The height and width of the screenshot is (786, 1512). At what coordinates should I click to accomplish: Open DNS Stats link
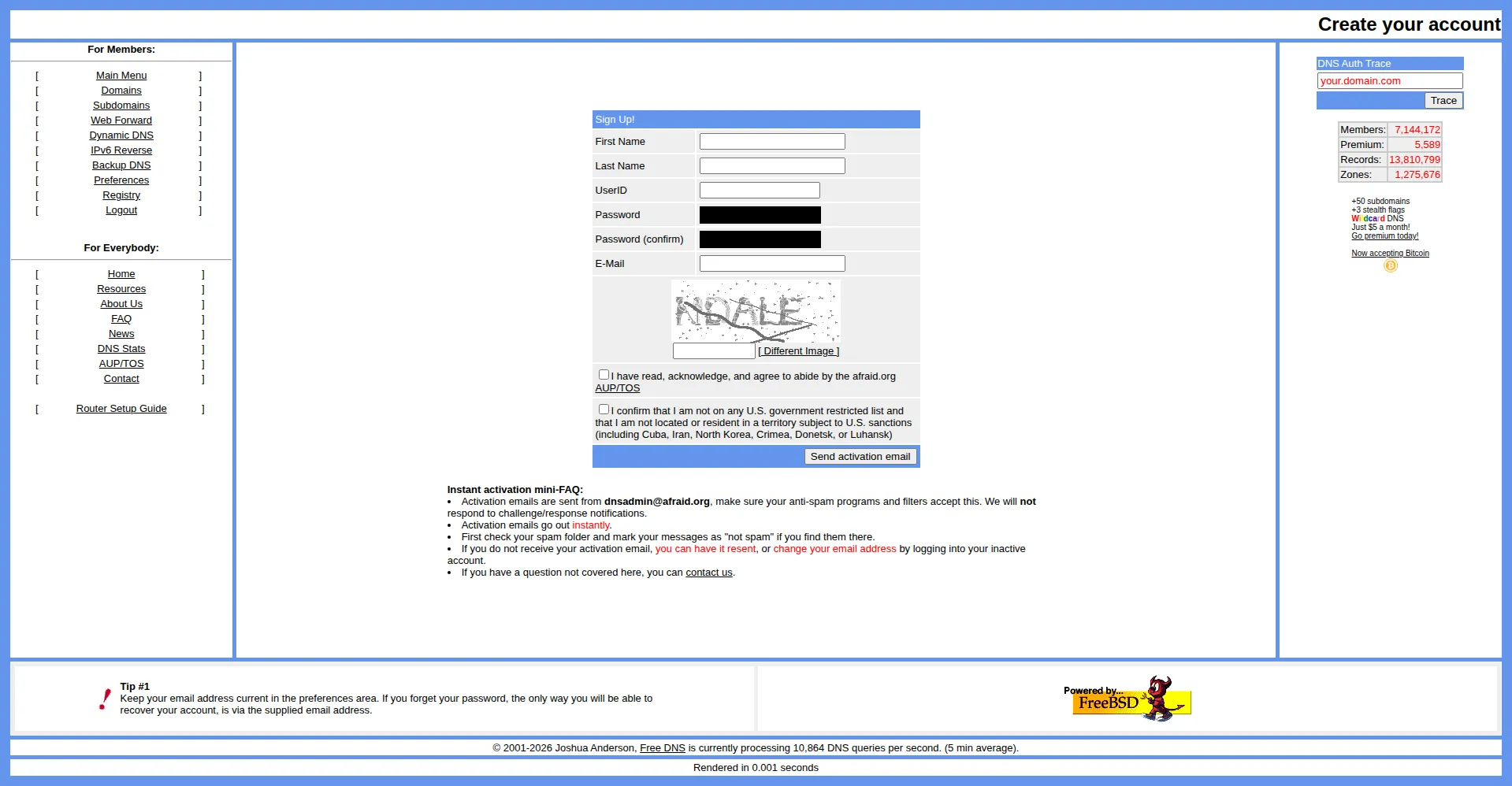(121, 349)
